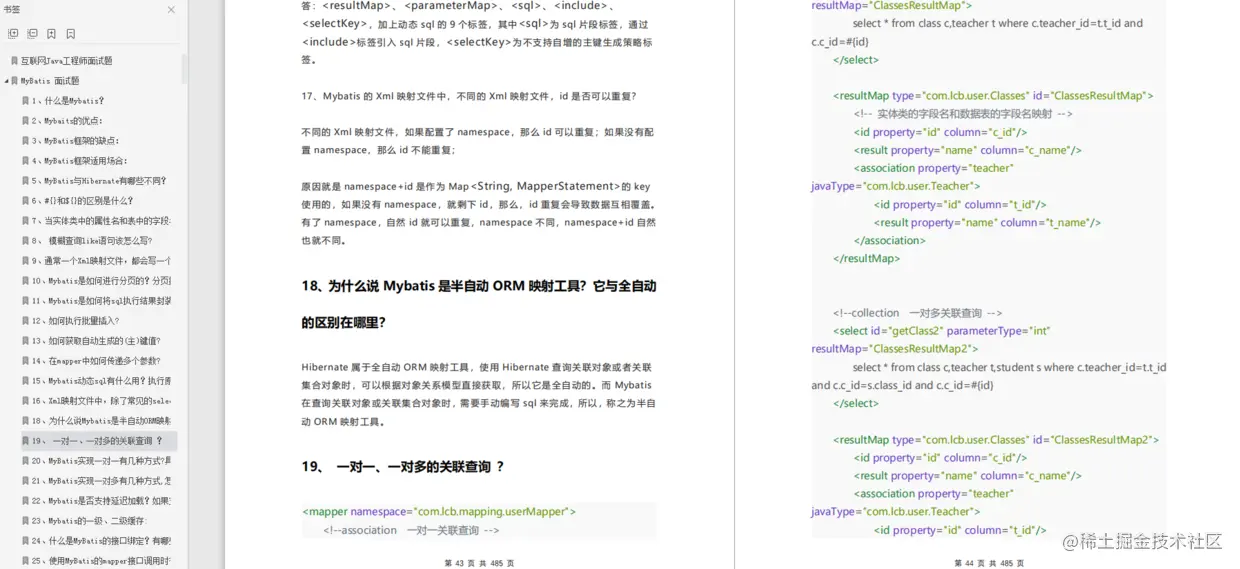Click heading 18、为什么说 Mybatis 是半自动 ORM
This screenshot has width=1240, height=569.
tap(479, 304)
